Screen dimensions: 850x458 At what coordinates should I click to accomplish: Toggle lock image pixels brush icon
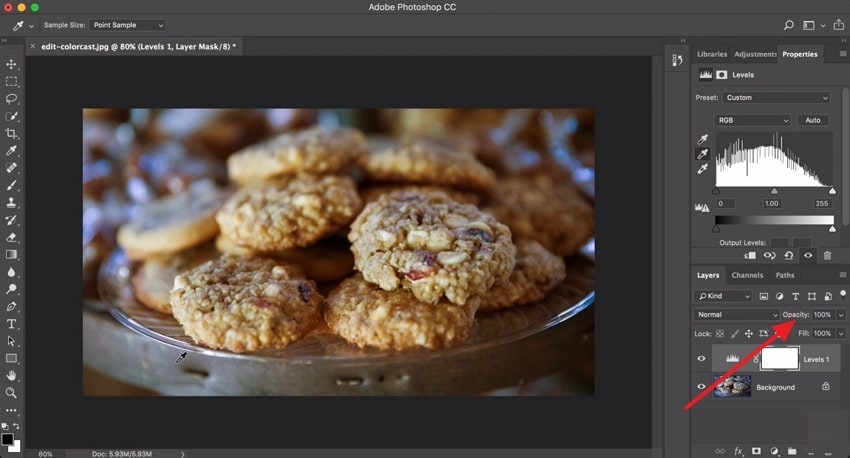pos(735,334)
